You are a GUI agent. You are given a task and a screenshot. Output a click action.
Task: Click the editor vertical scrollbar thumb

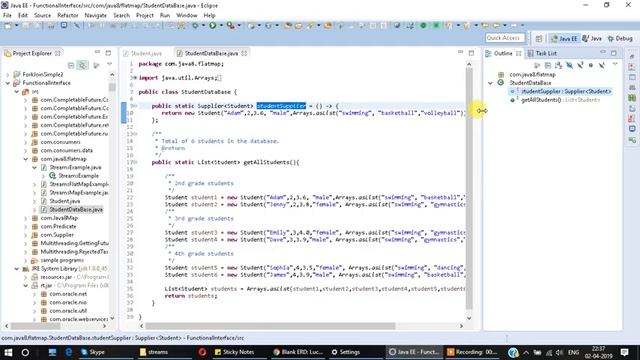pos(469,188)
